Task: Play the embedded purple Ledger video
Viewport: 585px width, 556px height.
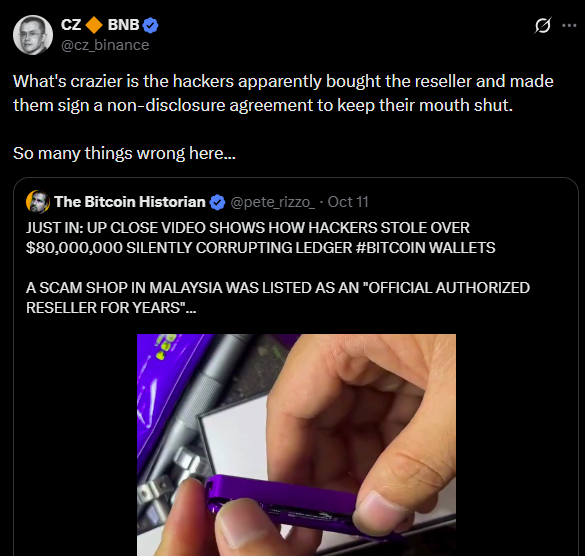Action: pyautogui.click(x=296, y=445)
